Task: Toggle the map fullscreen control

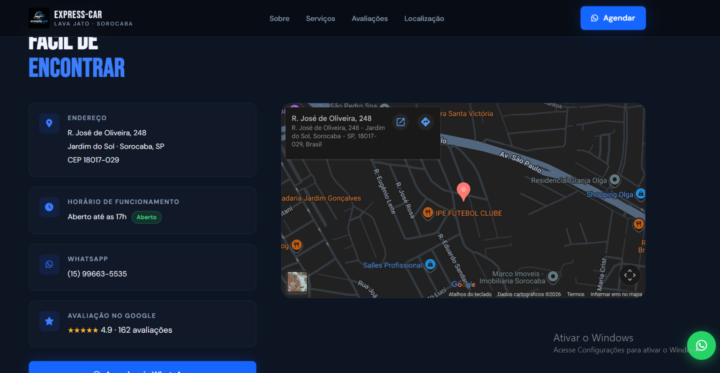Action: coord(630,275)
